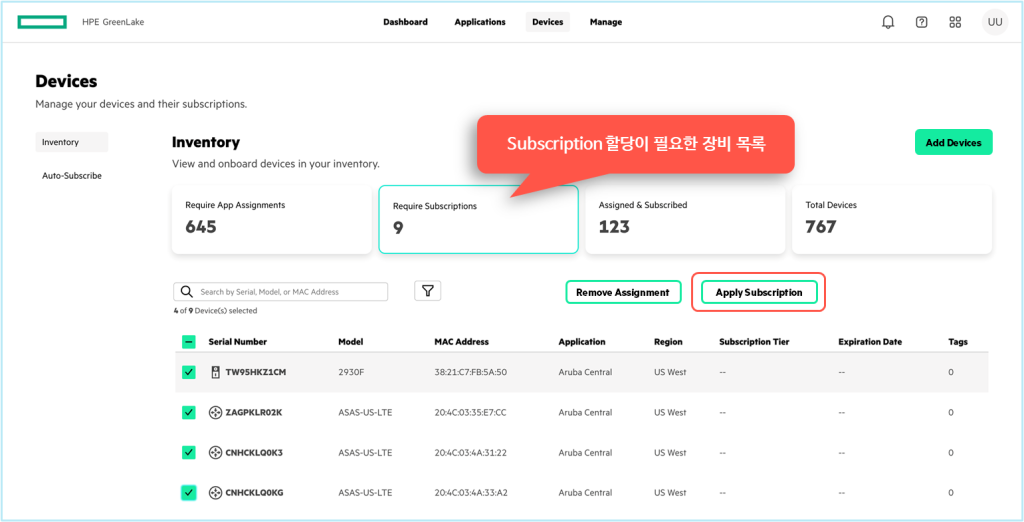
Task: Uncheck the CNHCKLQ0K3 row checkbox
Action: (189, 452)
